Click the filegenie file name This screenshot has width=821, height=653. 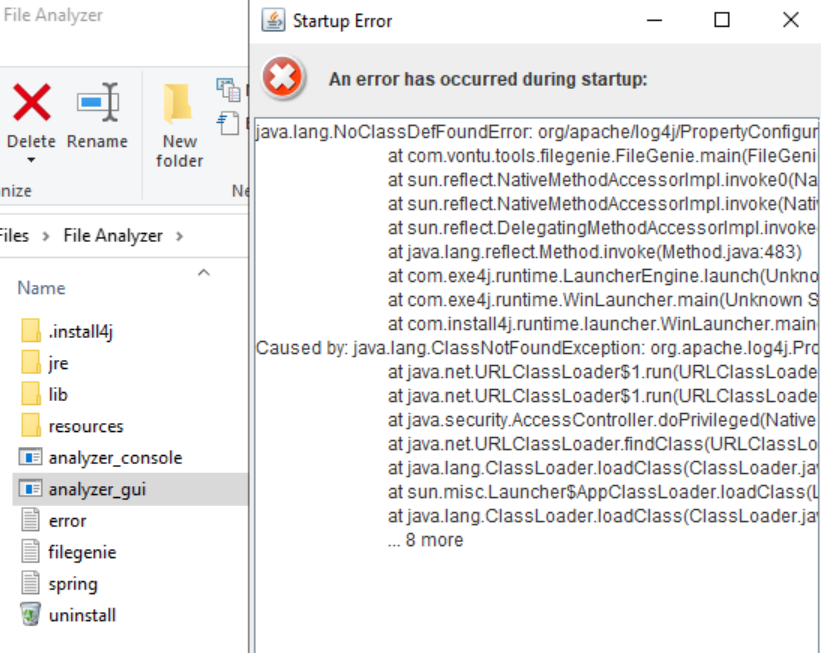82,552
